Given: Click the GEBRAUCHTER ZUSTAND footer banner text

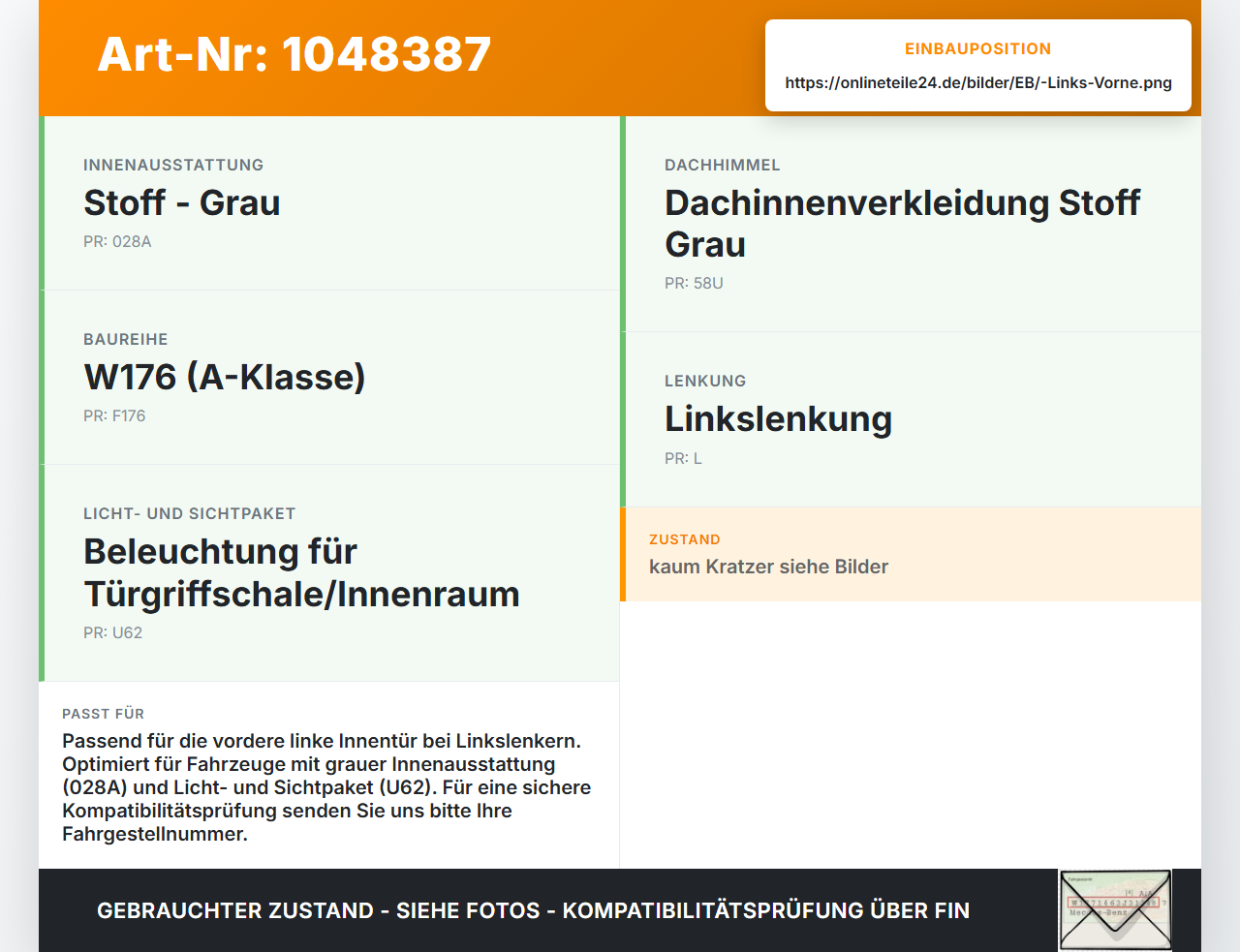Looking at the screenshot, I should (533, 910).
